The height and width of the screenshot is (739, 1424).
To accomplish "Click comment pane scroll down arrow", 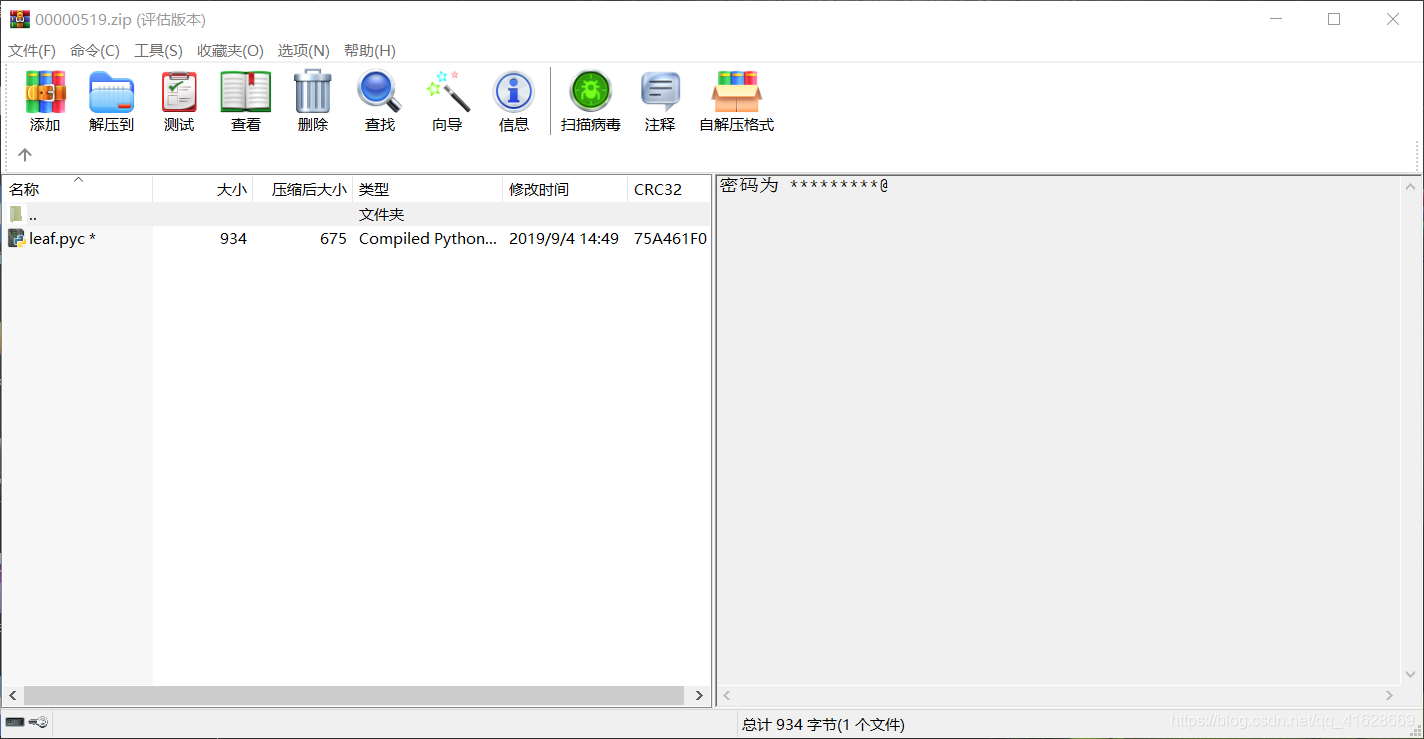I will pyautogui.click(x=1411, y=676).
